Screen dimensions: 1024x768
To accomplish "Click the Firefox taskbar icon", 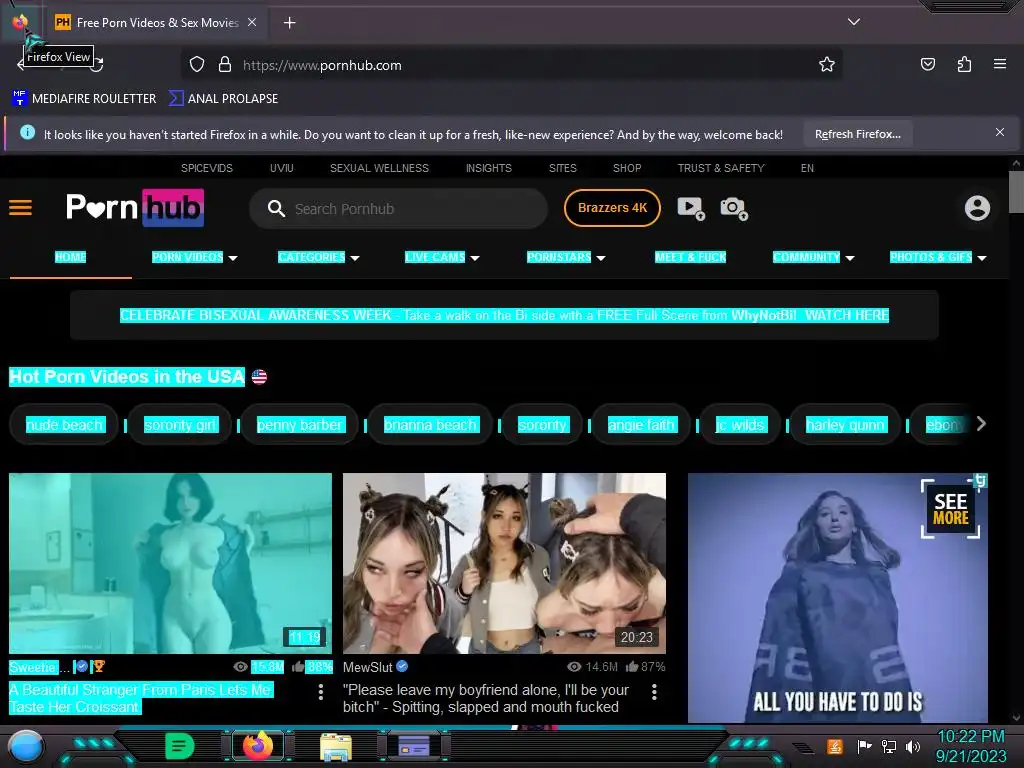I will [257, 746].
